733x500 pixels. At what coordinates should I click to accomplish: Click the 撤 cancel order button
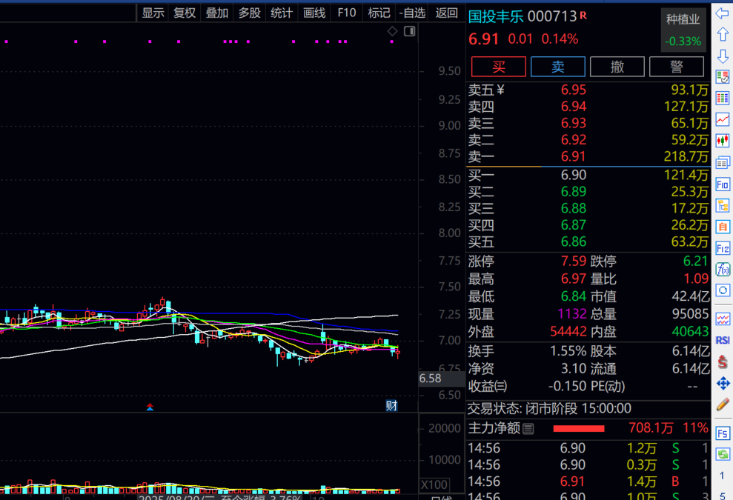617,66
